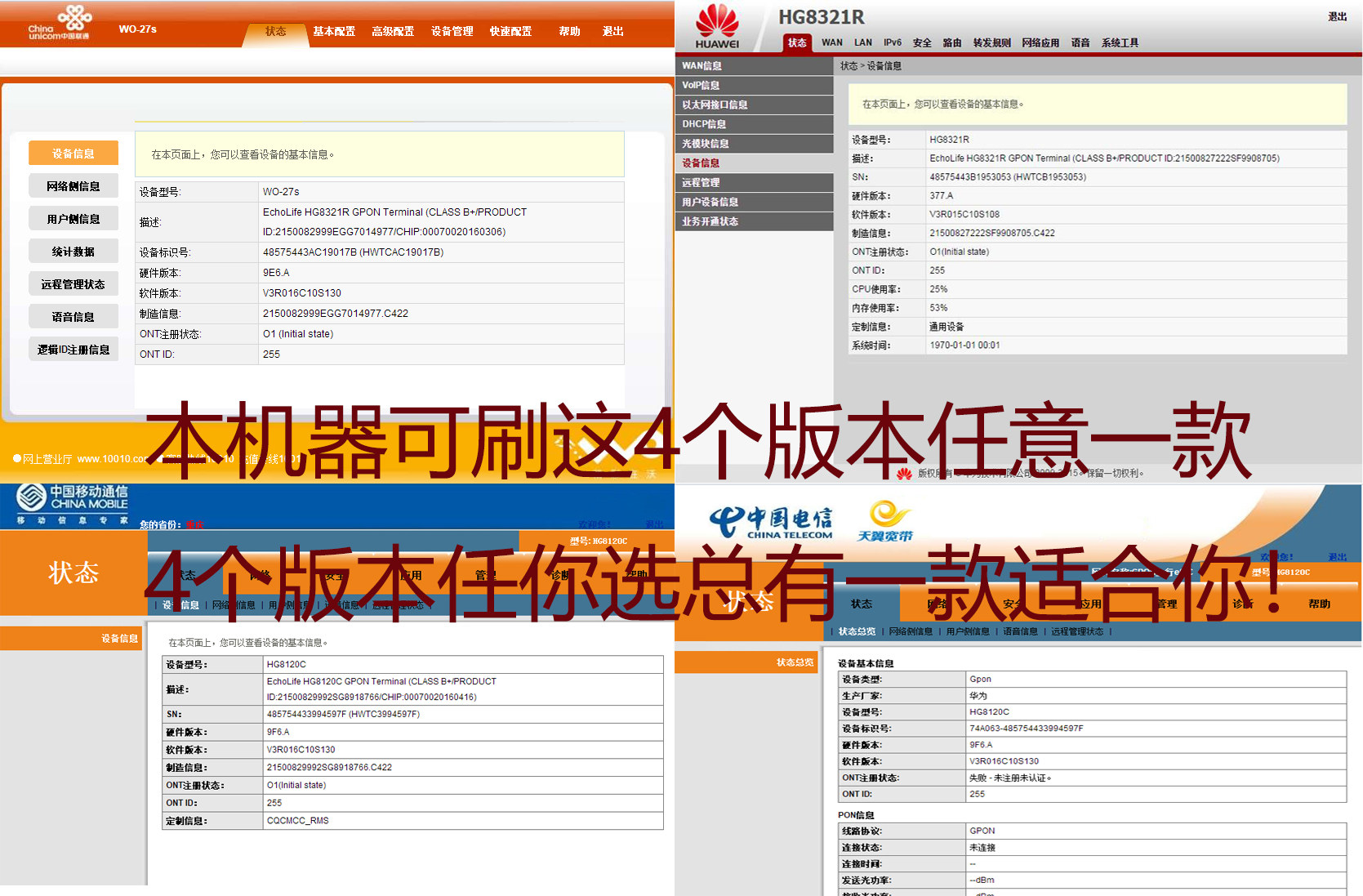Open 帮助 in the China Unicom panel
Screen dimensions: 1363x896
coord(569,31)
